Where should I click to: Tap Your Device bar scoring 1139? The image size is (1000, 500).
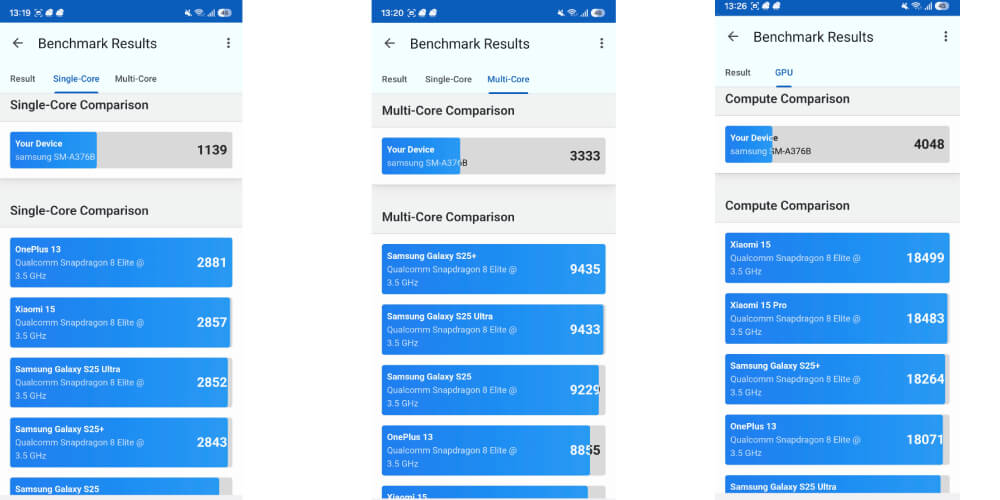[x=121, y=150]
